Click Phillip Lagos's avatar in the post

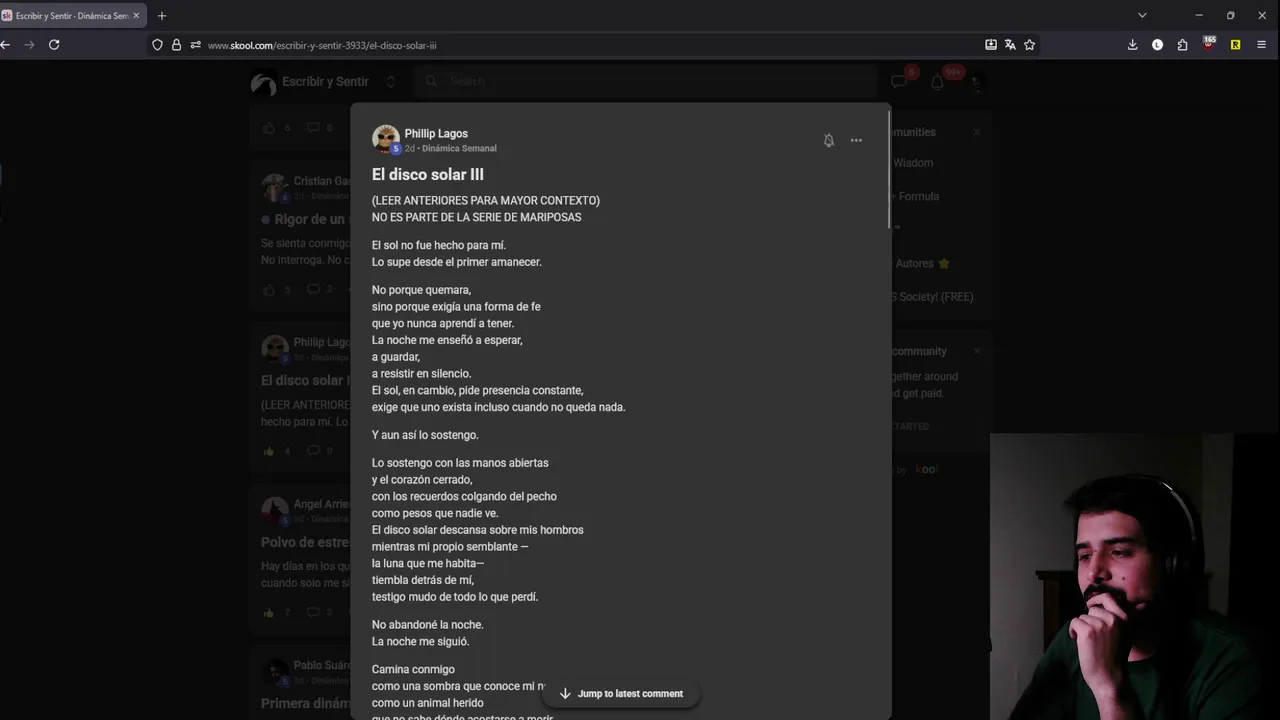385,139
